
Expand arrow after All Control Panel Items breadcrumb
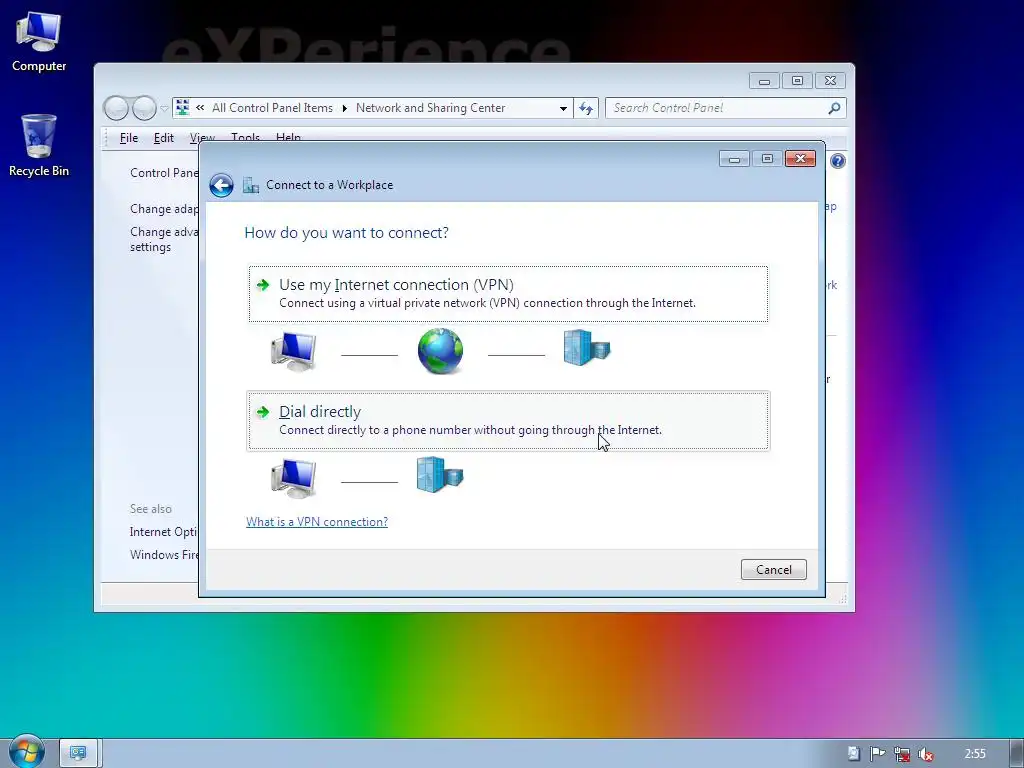coord(344,108)
